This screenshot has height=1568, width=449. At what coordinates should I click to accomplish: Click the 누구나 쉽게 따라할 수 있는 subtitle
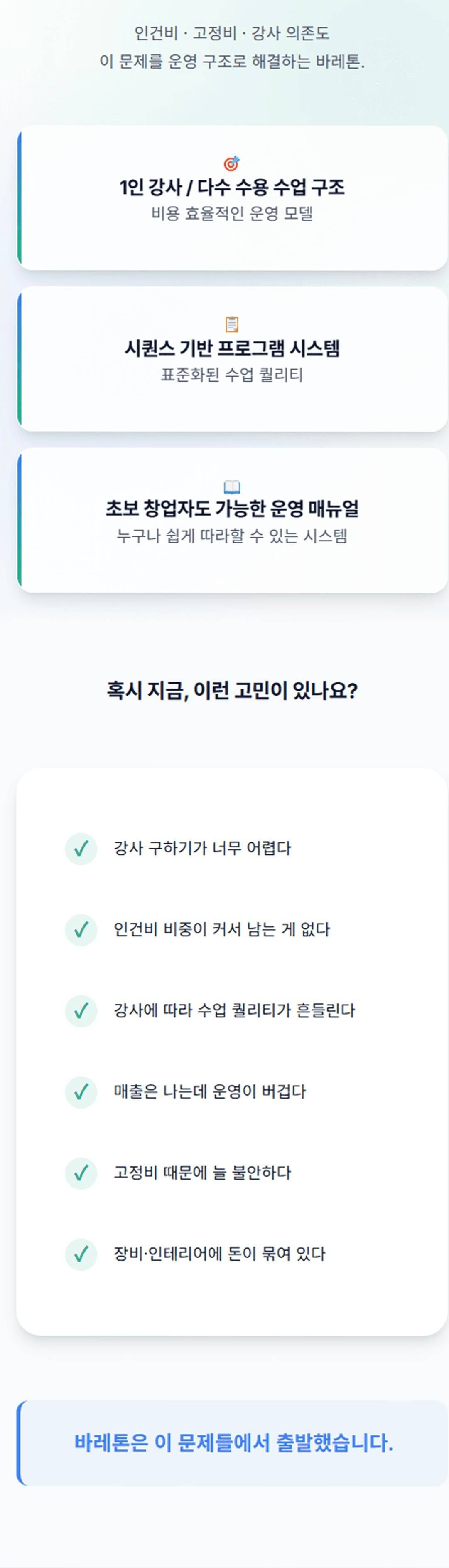point(232,536)
